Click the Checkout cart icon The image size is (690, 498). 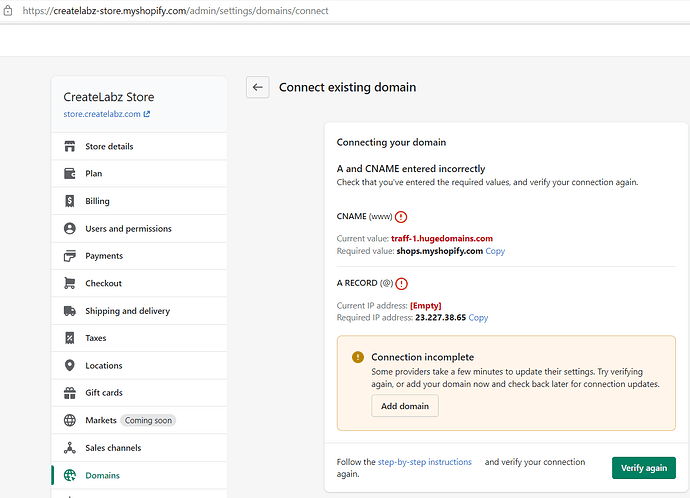[70, 283]
